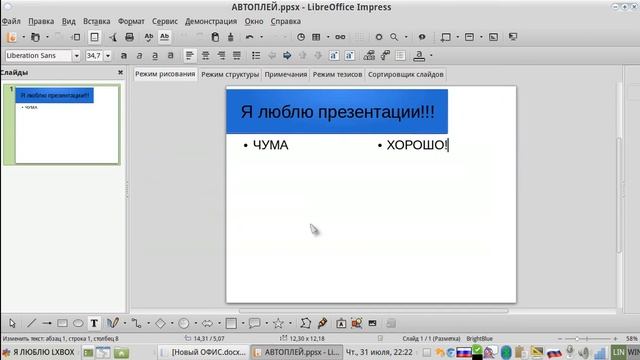
Task: Select the flowchart shapes tool
Action: click(x=231, y=323)
